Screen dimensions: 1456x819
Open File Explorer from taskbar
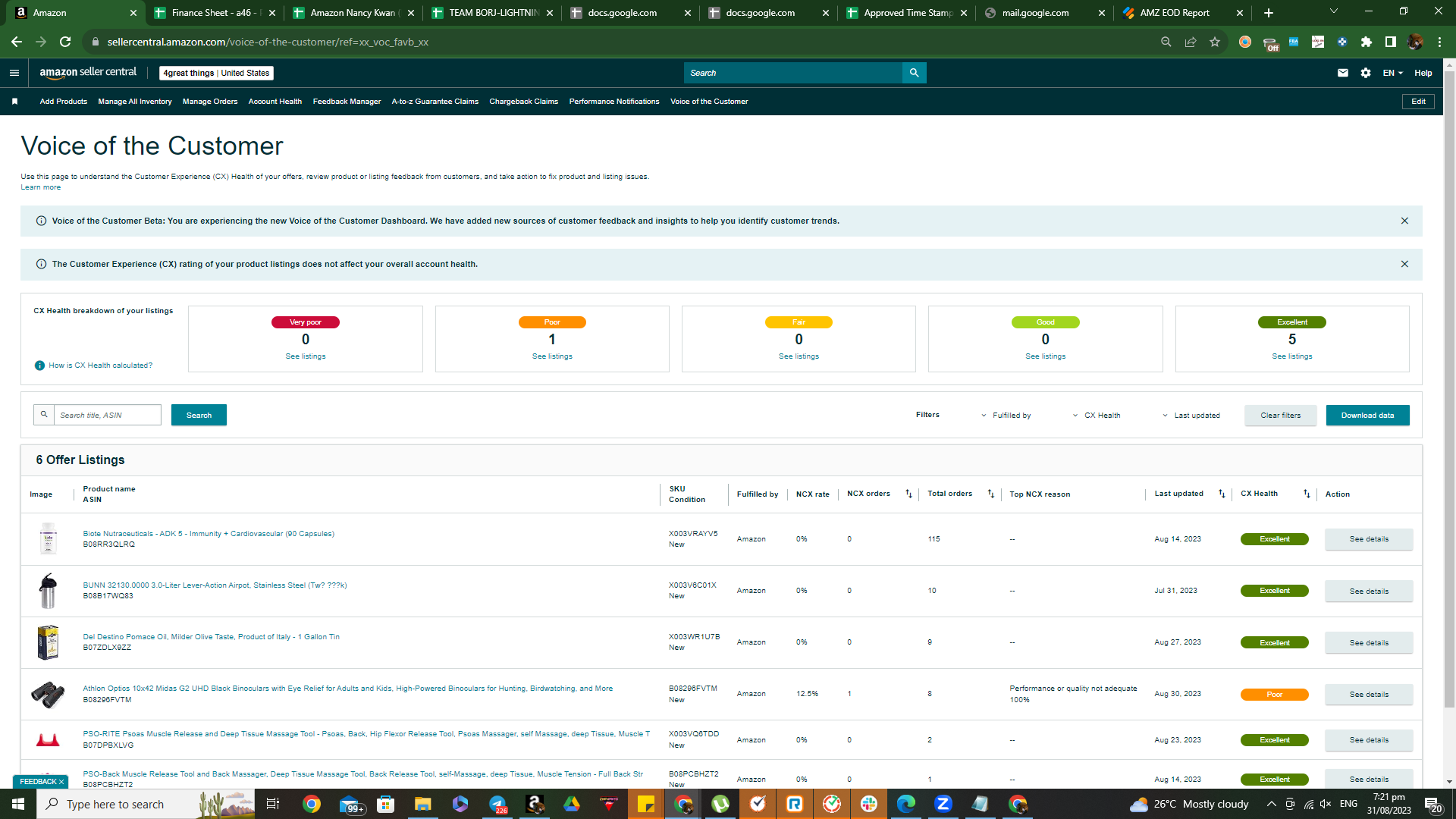(422, 804)
